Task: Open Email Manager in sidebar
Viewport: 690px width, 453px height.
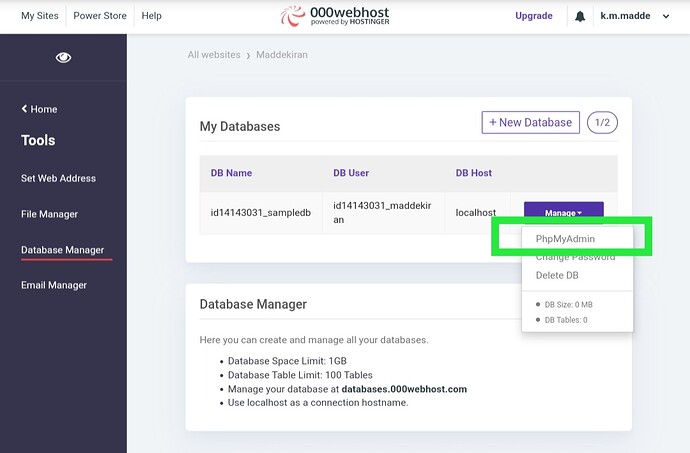Action: point(54,285)
